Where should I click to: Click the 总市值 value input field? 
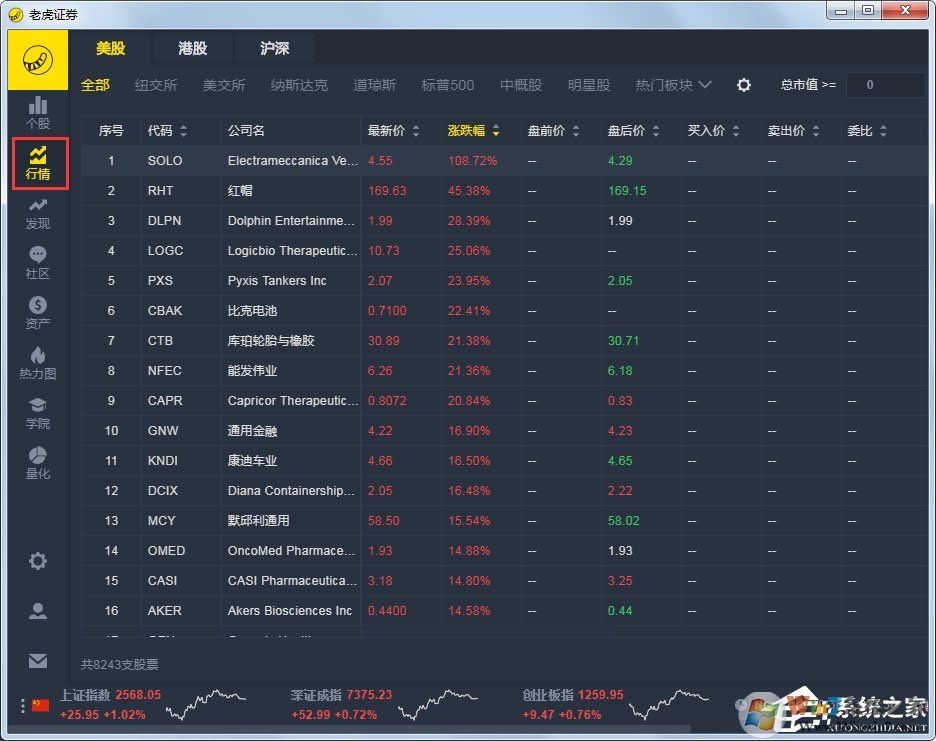click(888, 85)
